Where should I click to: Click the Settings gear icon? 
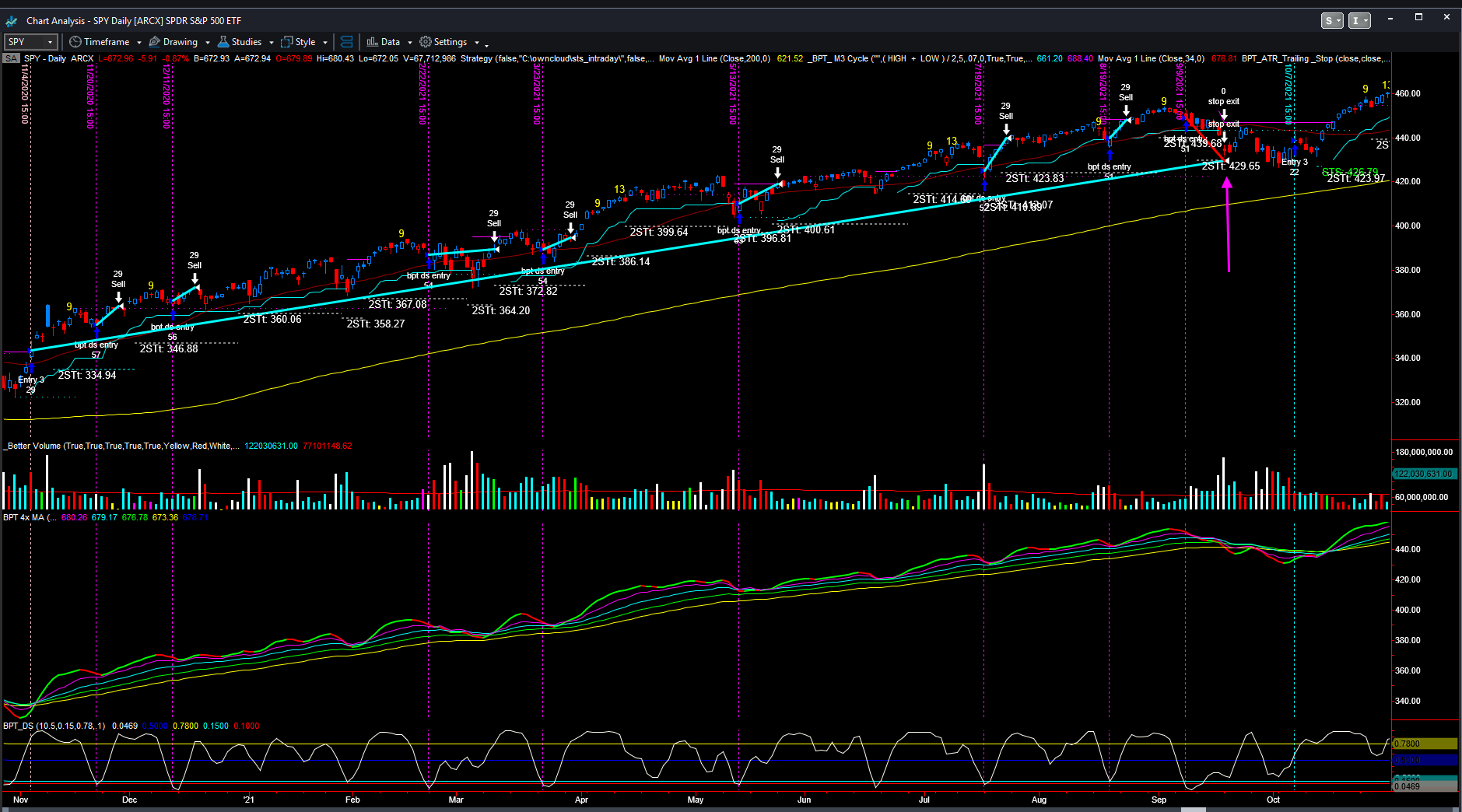[426, 42]
